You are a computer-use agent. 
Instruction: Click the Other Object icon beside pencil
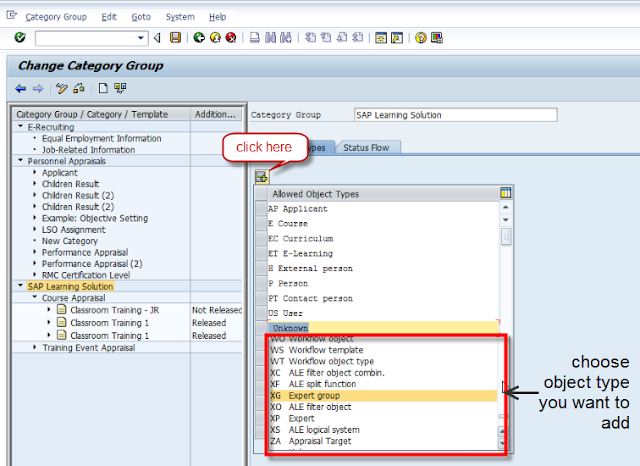pyautogui.click(x=79, y=88)
